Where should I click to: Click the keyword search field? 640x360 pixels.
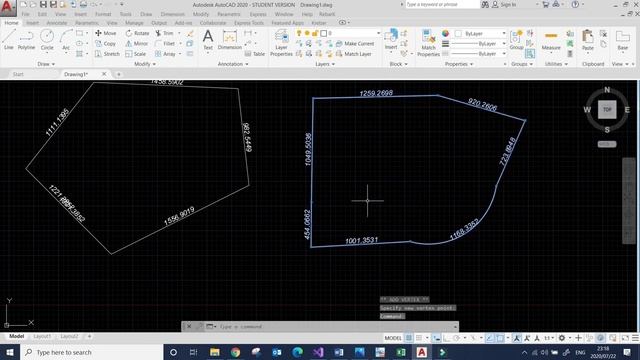click(442, 4)
